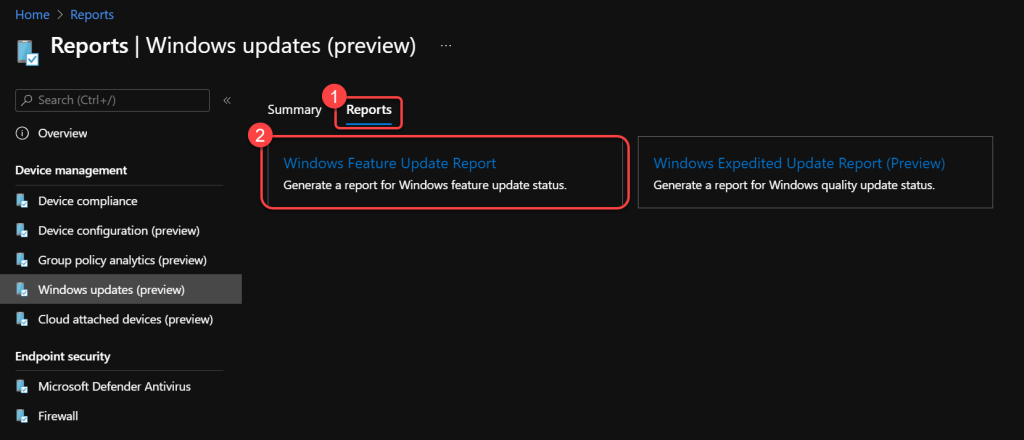Open Windows Feature Update Report link
The width and height of the screenshot is (1024, 440).
click(389, 163)
